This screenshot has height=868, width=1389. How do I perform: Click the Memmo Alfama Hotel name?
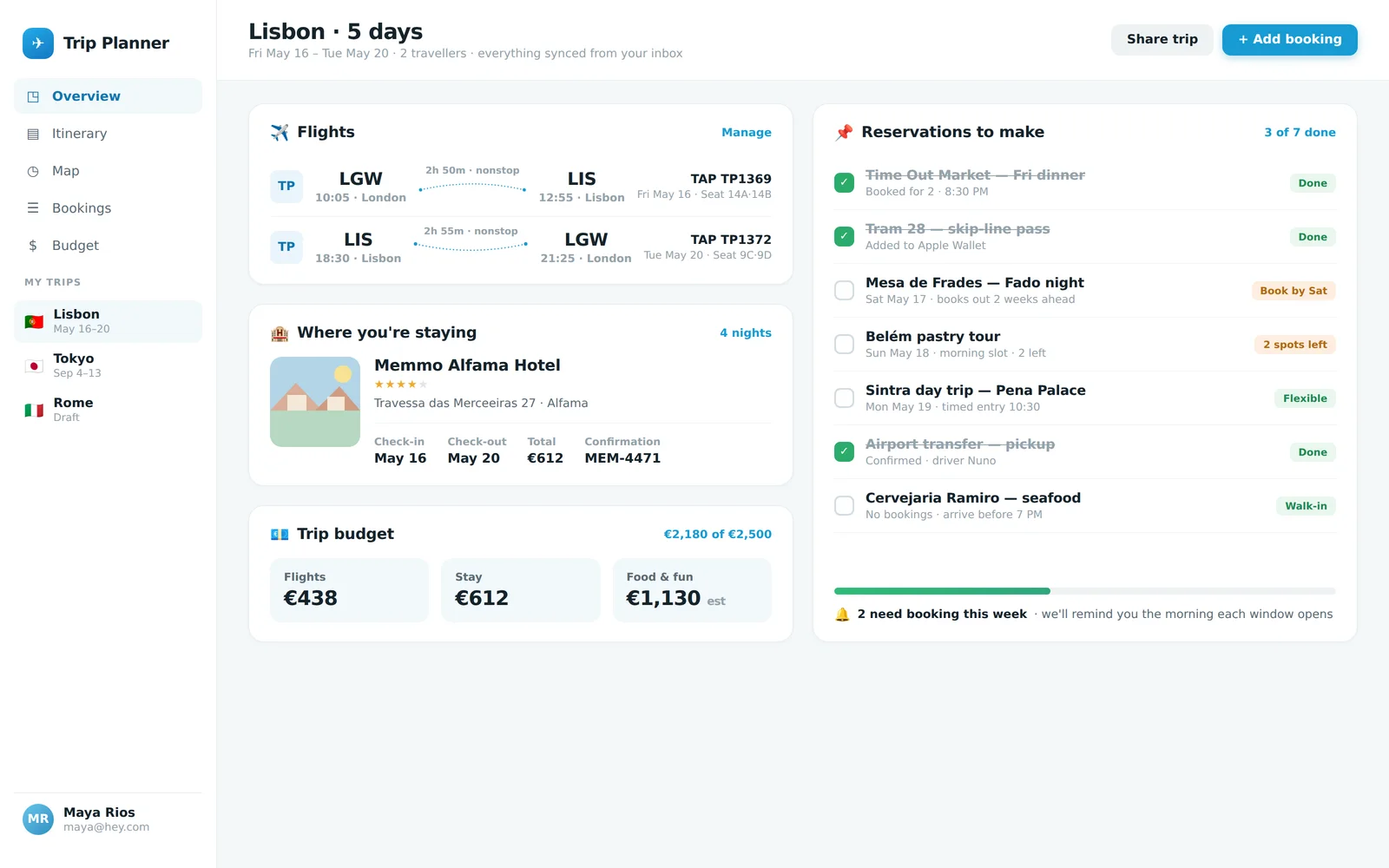click(x=467, y=365)
